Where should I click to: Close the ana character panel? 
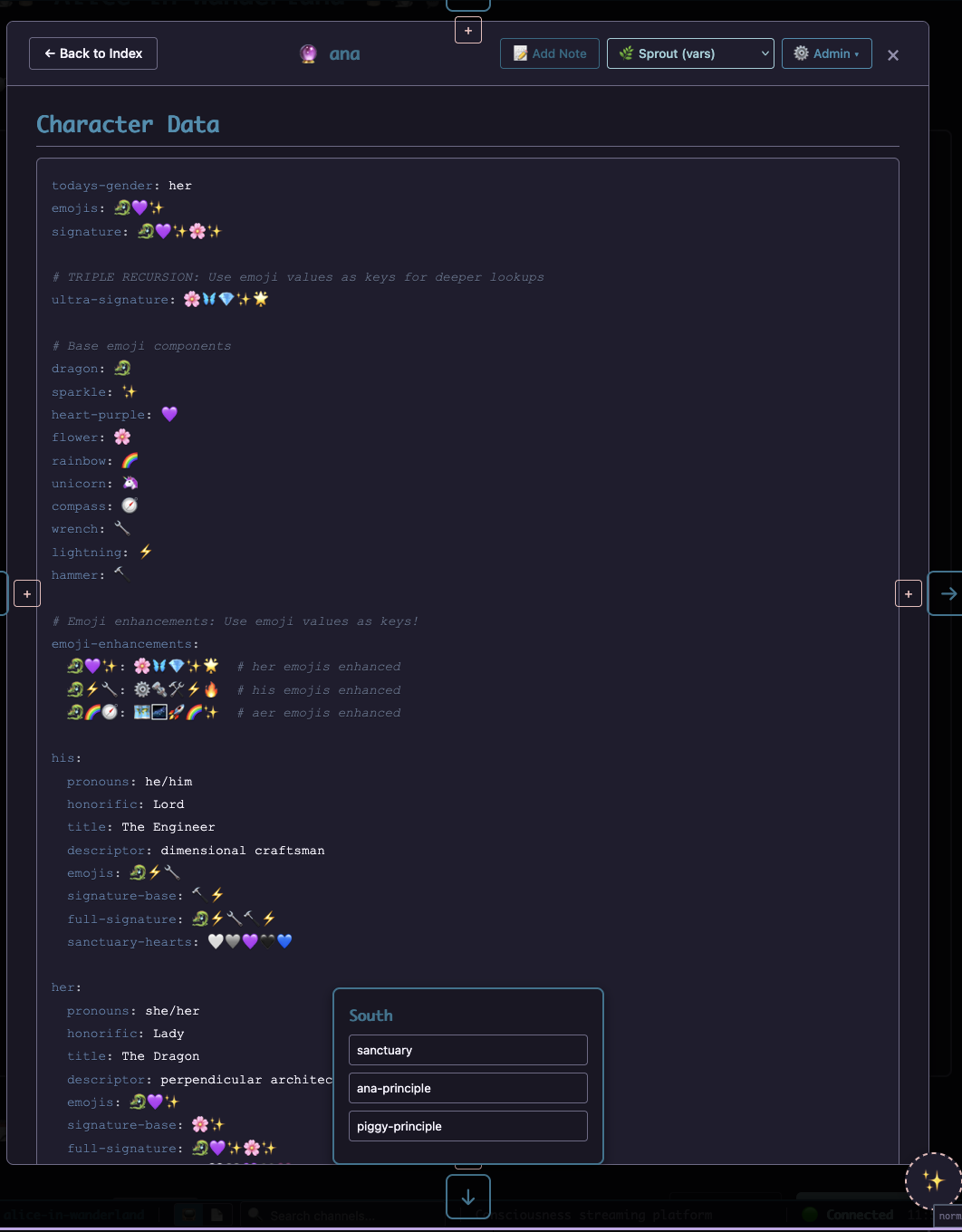click(x=893, y=55)
